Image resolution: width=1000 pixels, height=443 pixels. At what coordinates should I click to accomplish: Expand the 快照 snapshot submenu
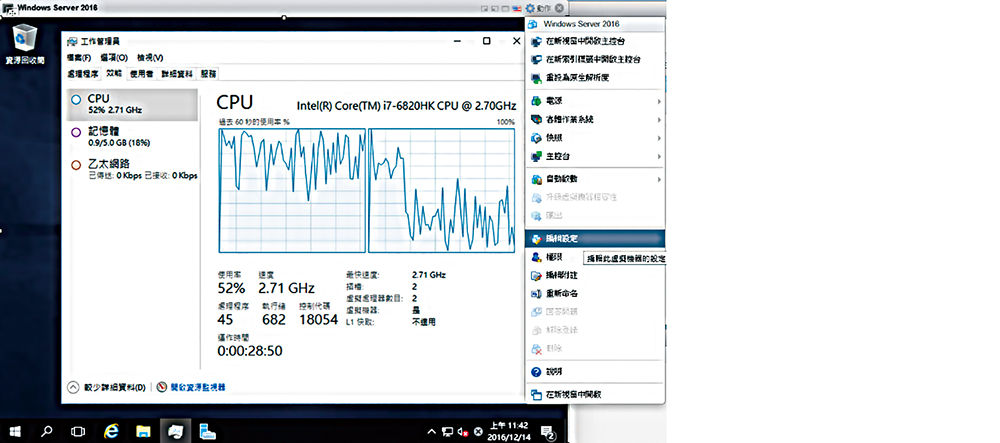pos(659,138)
